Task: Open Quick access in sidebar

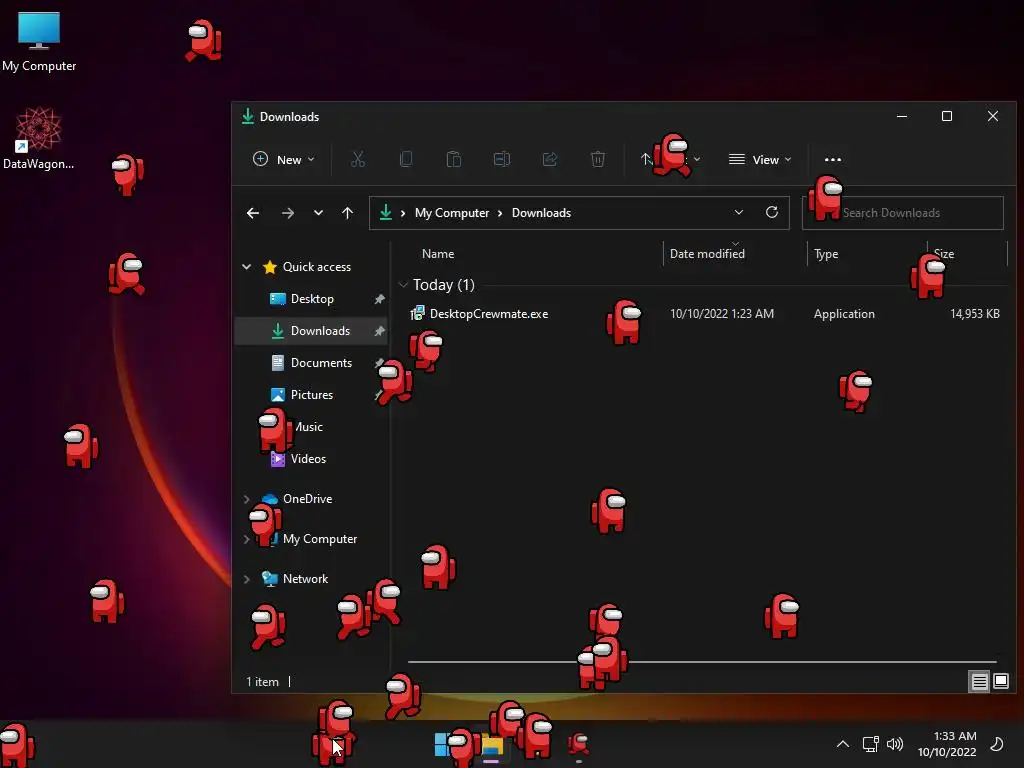Action: (x=317, y=266)
